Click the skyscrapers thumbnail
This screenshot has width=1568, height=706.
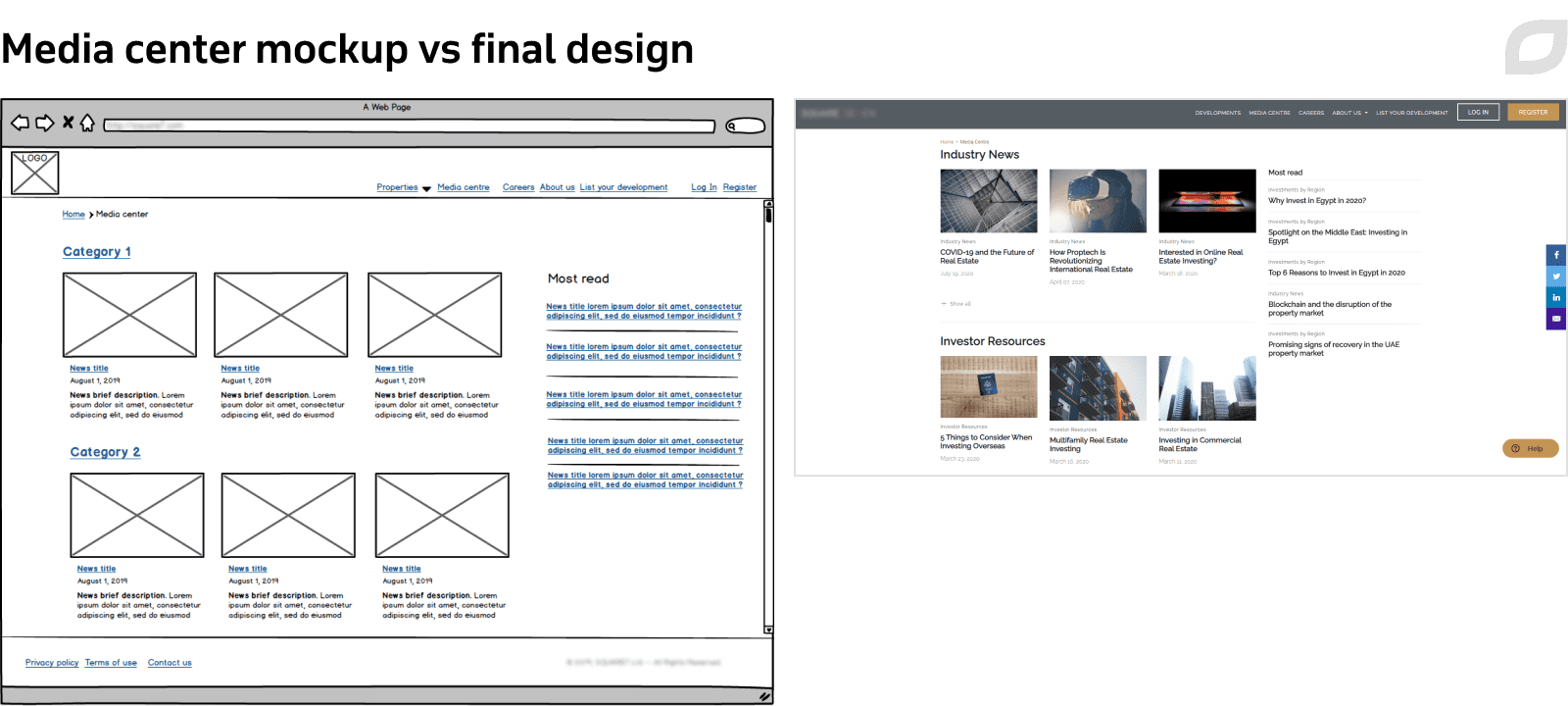pyautogui.click(x=1207, y=388)
